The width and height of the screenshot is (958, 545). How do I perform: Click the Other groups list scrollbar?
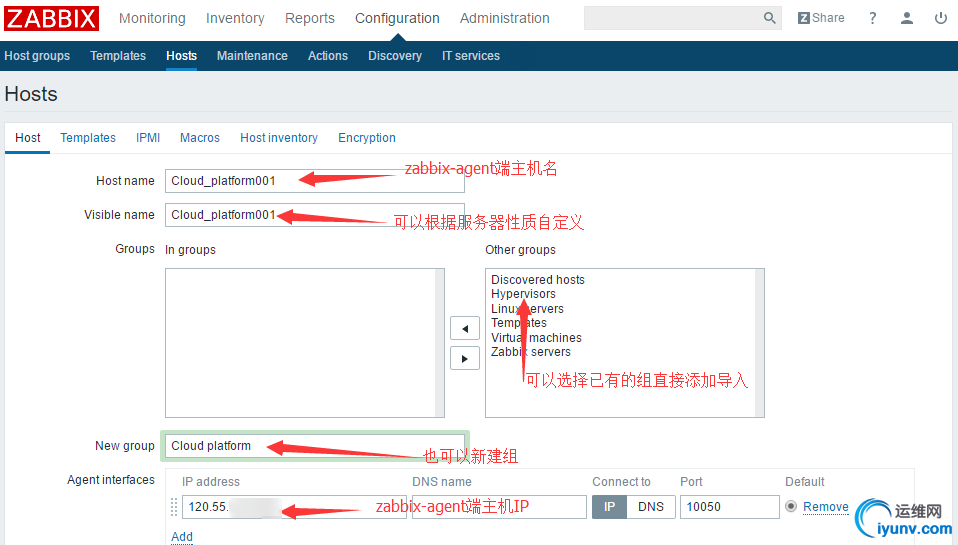click(759, 343)
